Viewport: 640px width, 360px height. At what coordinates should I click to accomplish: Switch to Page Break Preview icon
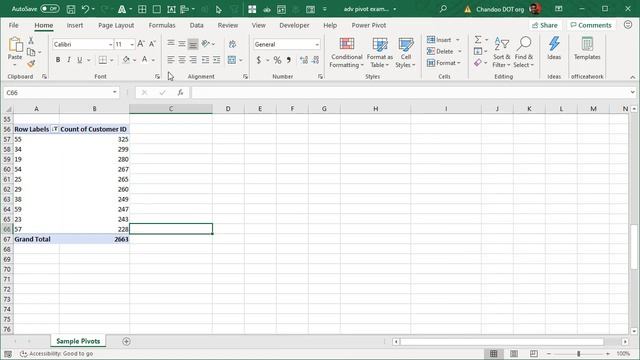coord(533,353)
